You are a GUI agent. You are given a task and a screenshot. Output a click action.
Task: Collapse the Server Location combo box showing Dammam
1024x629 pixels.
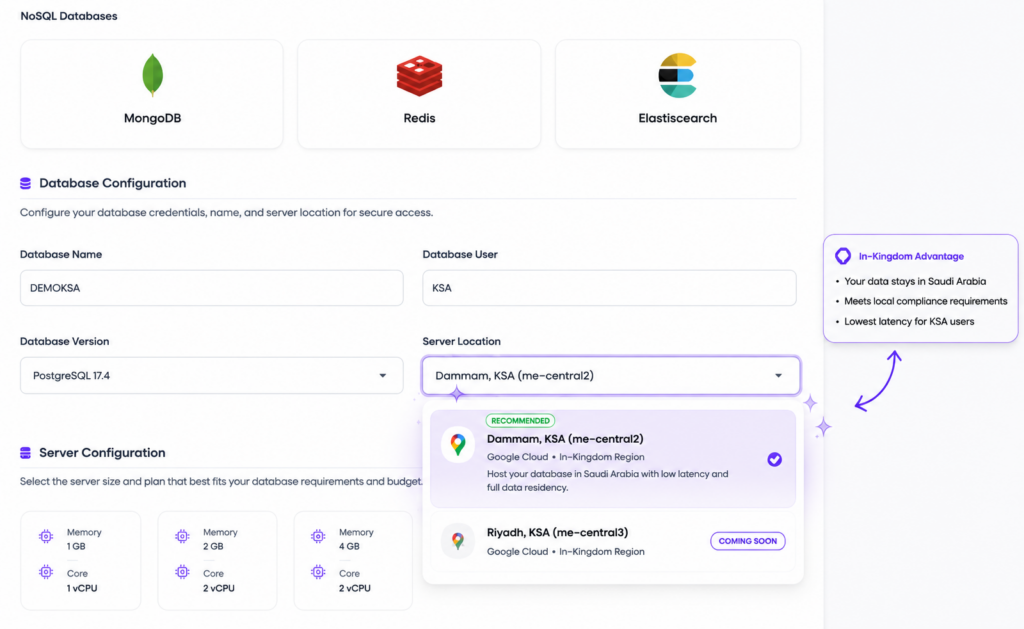[x=611, y=376]
